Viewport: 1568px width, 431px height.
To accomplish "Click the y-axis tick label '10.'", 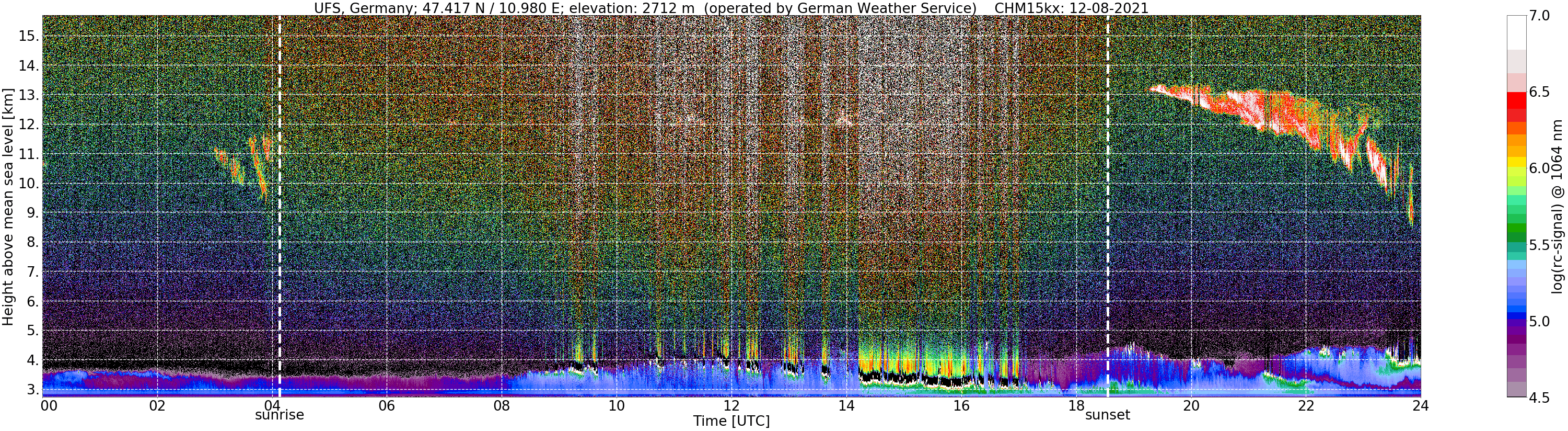I will 29,184.
